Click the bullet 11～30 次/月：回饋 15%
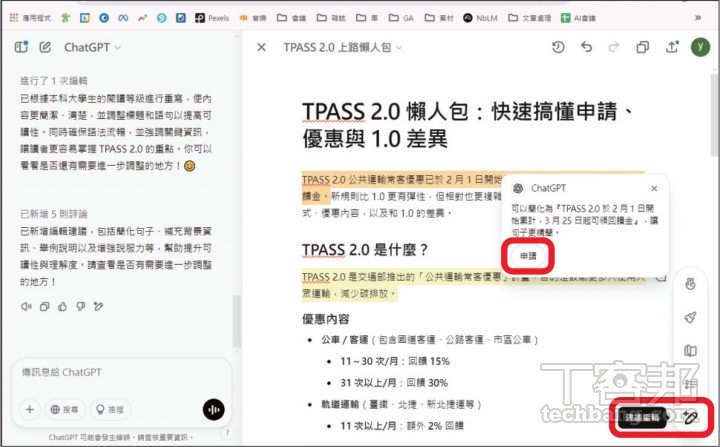This screenshot has height=447, width=720. point(395,362)
